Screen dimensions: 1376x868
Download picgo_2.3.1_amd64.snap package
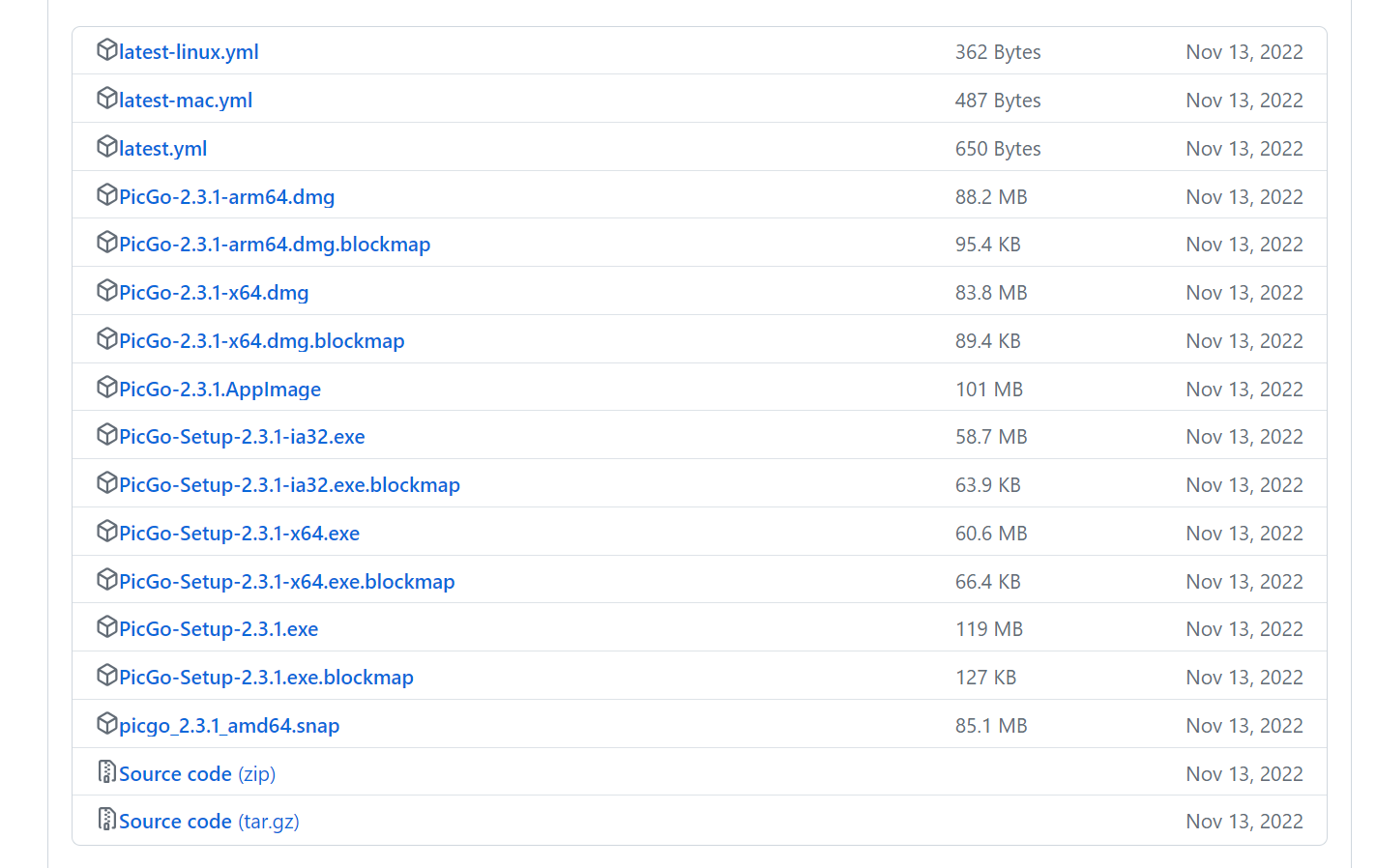[229, 726]
